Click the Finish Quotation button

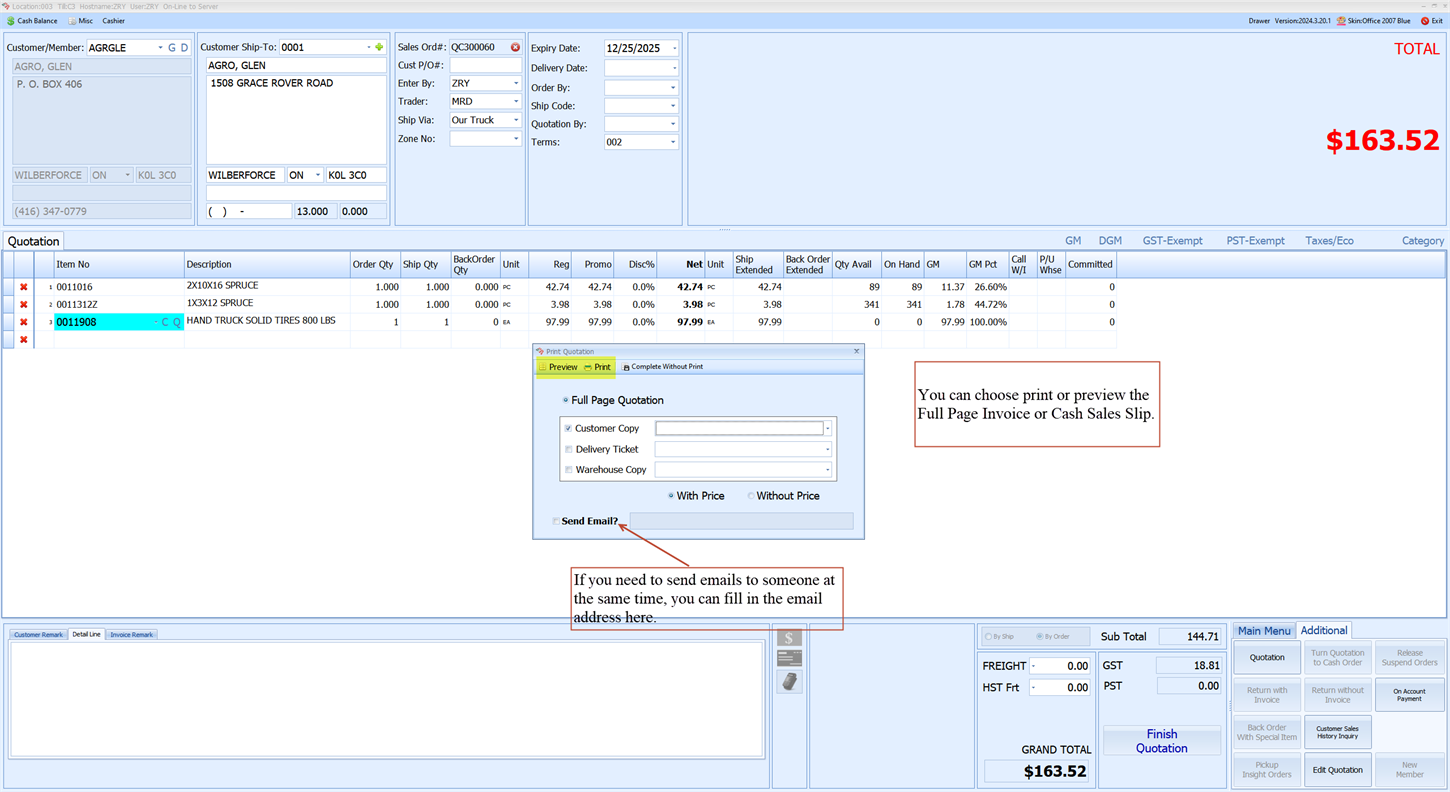coord(1161,741)
